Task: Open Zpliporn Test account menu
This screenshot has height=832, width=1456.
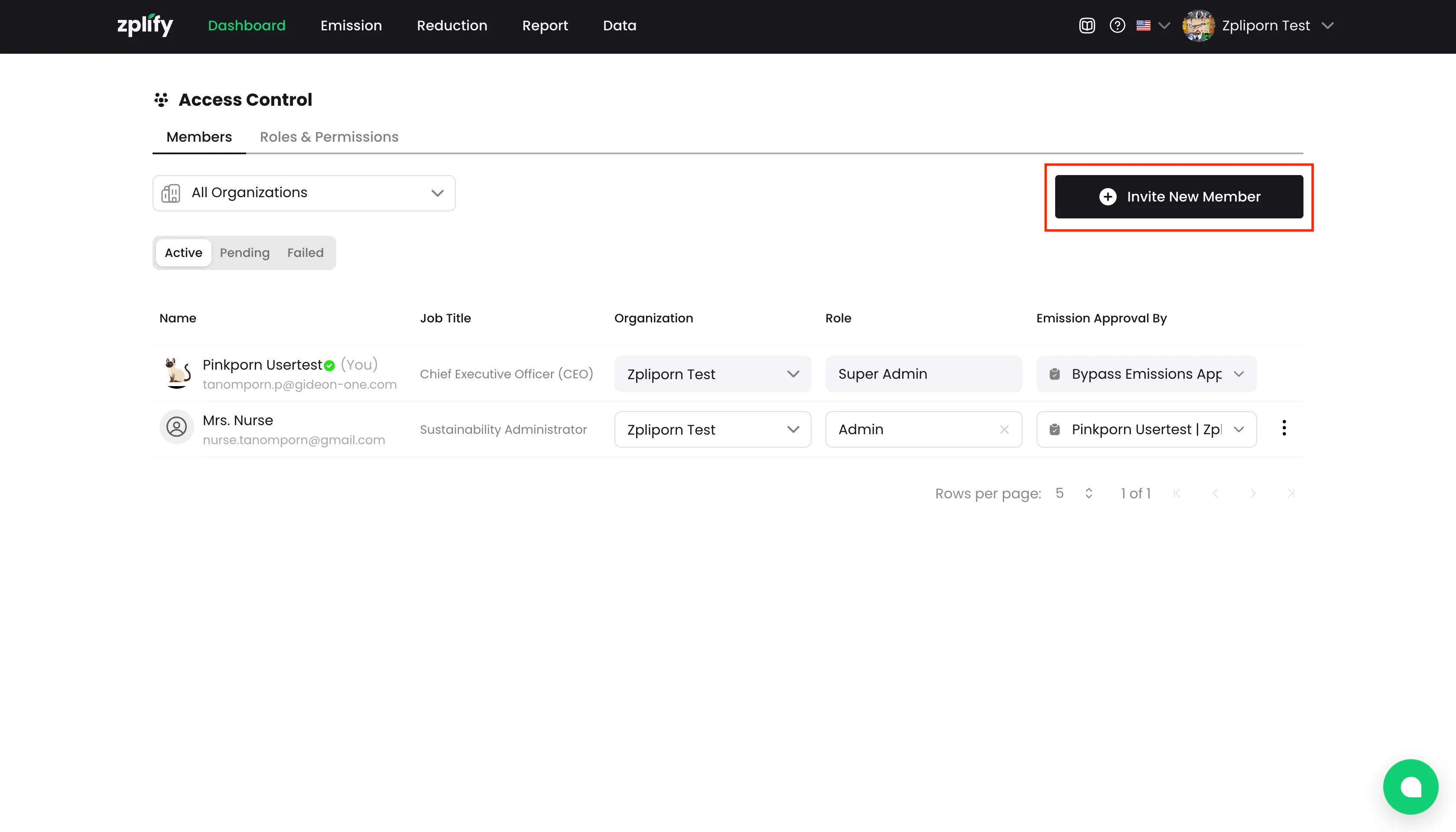Action: [1266, 26]
